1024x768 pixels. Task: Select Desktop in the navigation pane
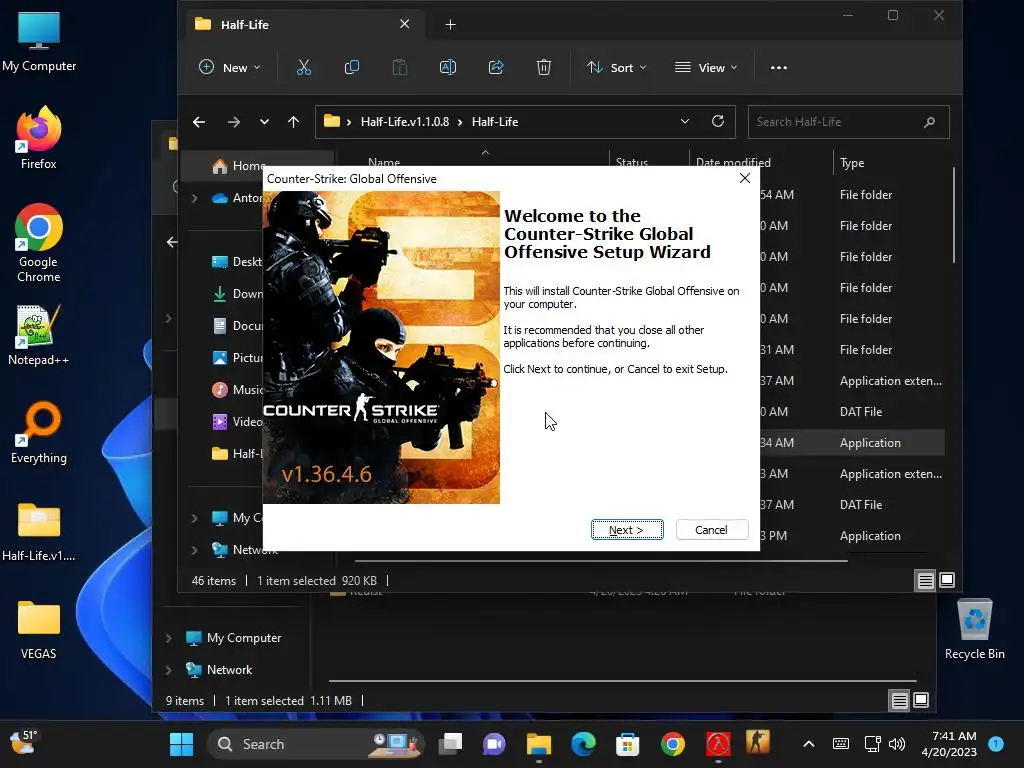tap(236, 262)
